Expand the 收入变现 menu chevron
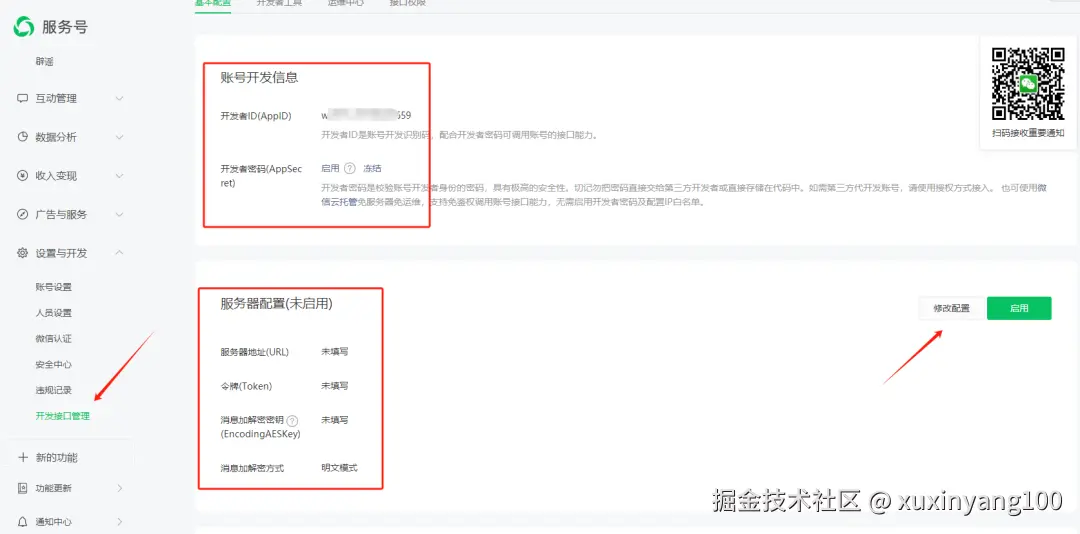1080x534 pixels. pos(119,176)
